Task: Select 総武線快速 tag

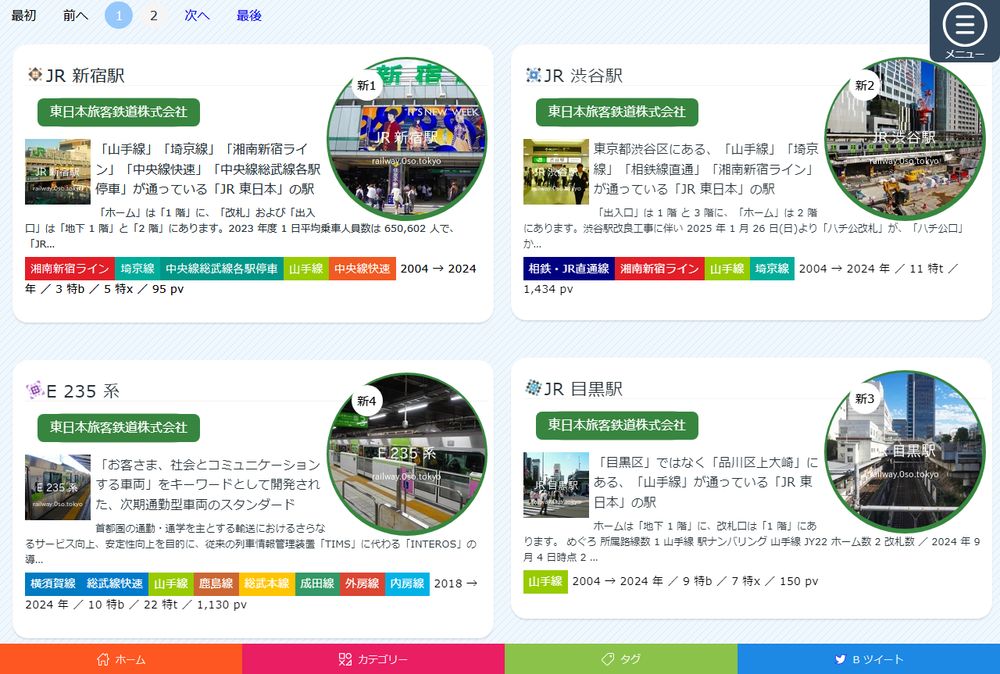Action: pyautogui.click(x=115, y=583)
